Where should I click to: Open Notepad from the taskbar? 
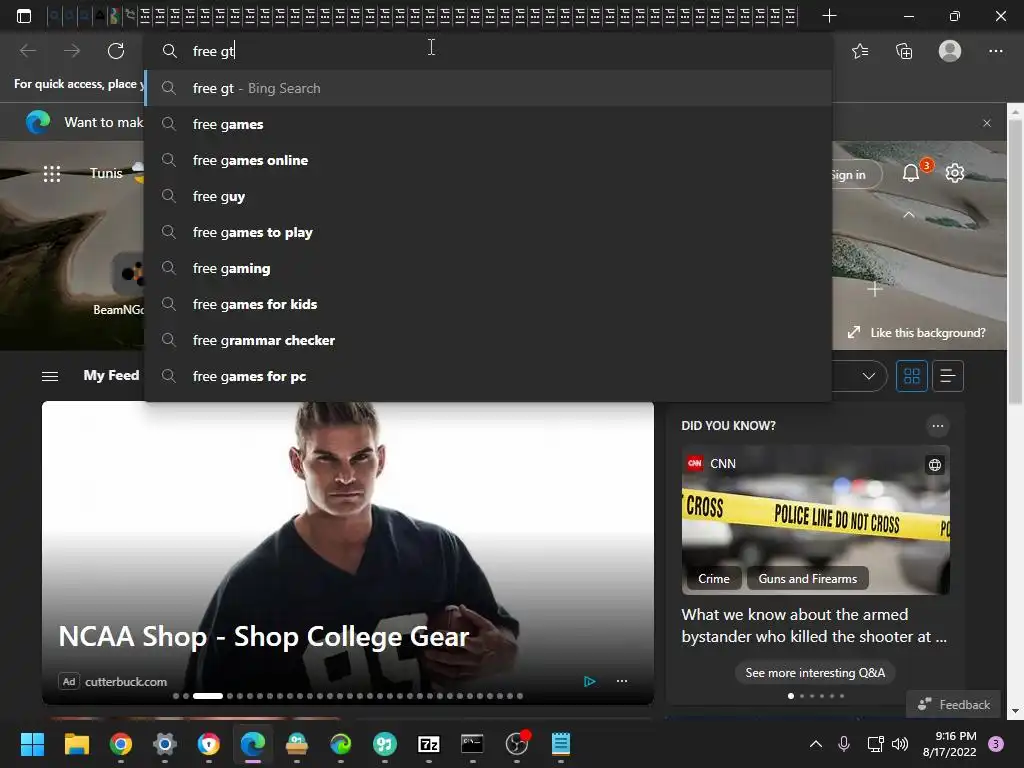561,744
